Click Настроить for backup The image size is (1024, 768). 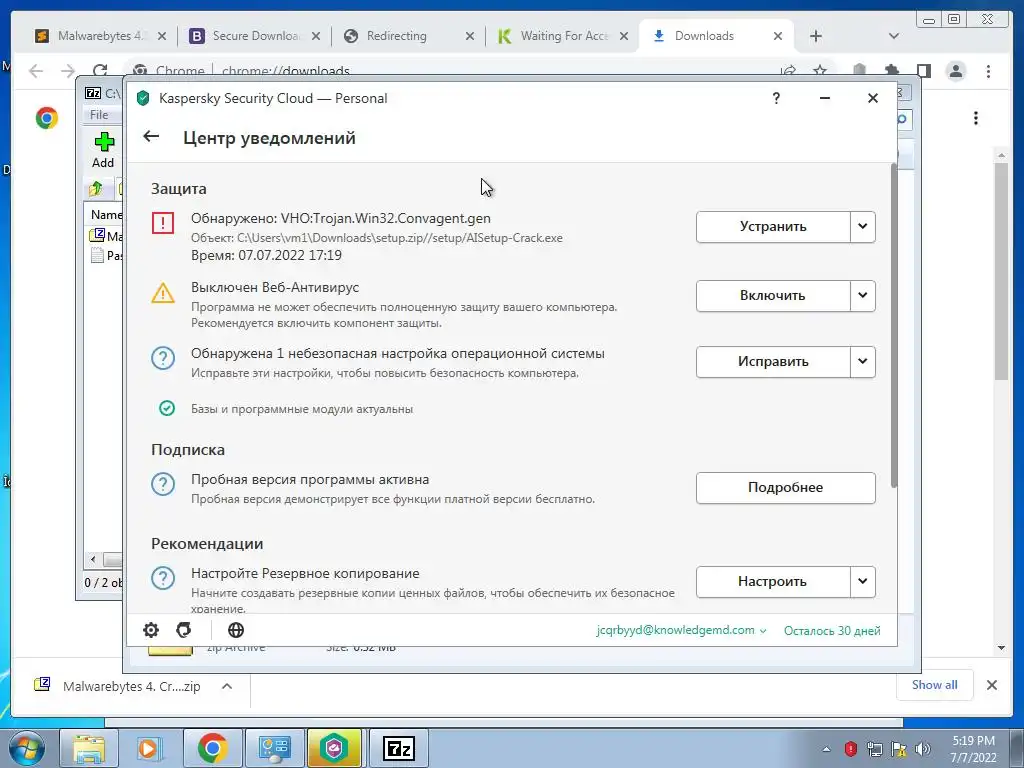click(x=773, y=581)
